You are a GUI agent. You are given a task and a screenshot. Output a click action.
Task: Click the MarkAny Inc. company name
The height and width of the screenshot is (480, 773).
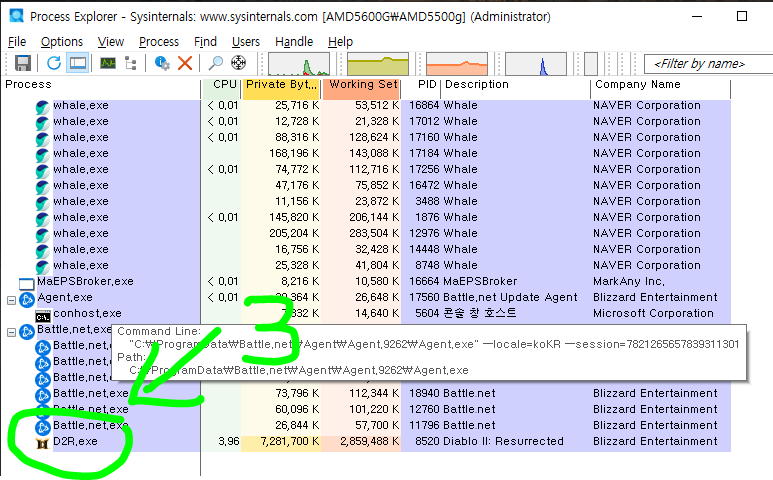point(629,281)
